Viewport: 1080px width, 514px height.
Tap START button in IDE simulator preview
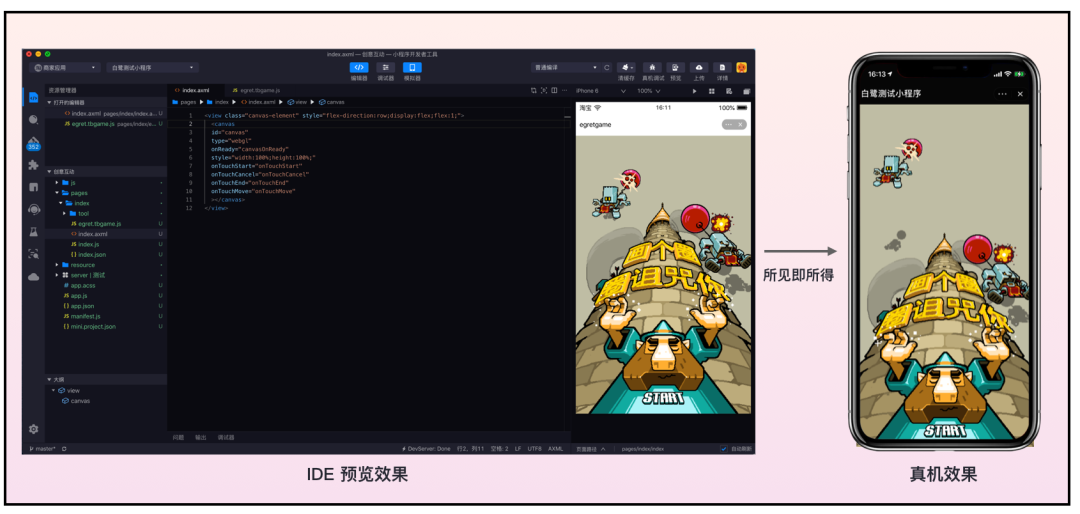[663, 398]
